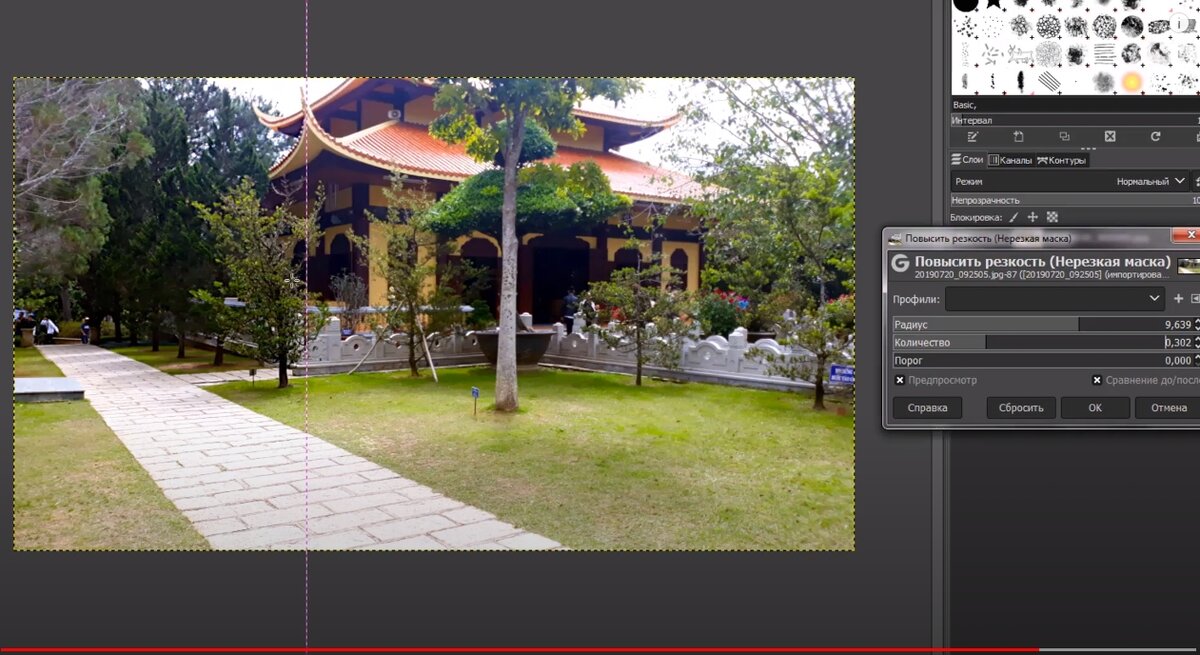
Task: Toggle the Предпросмотр checkbox
Action: [900, 380]
